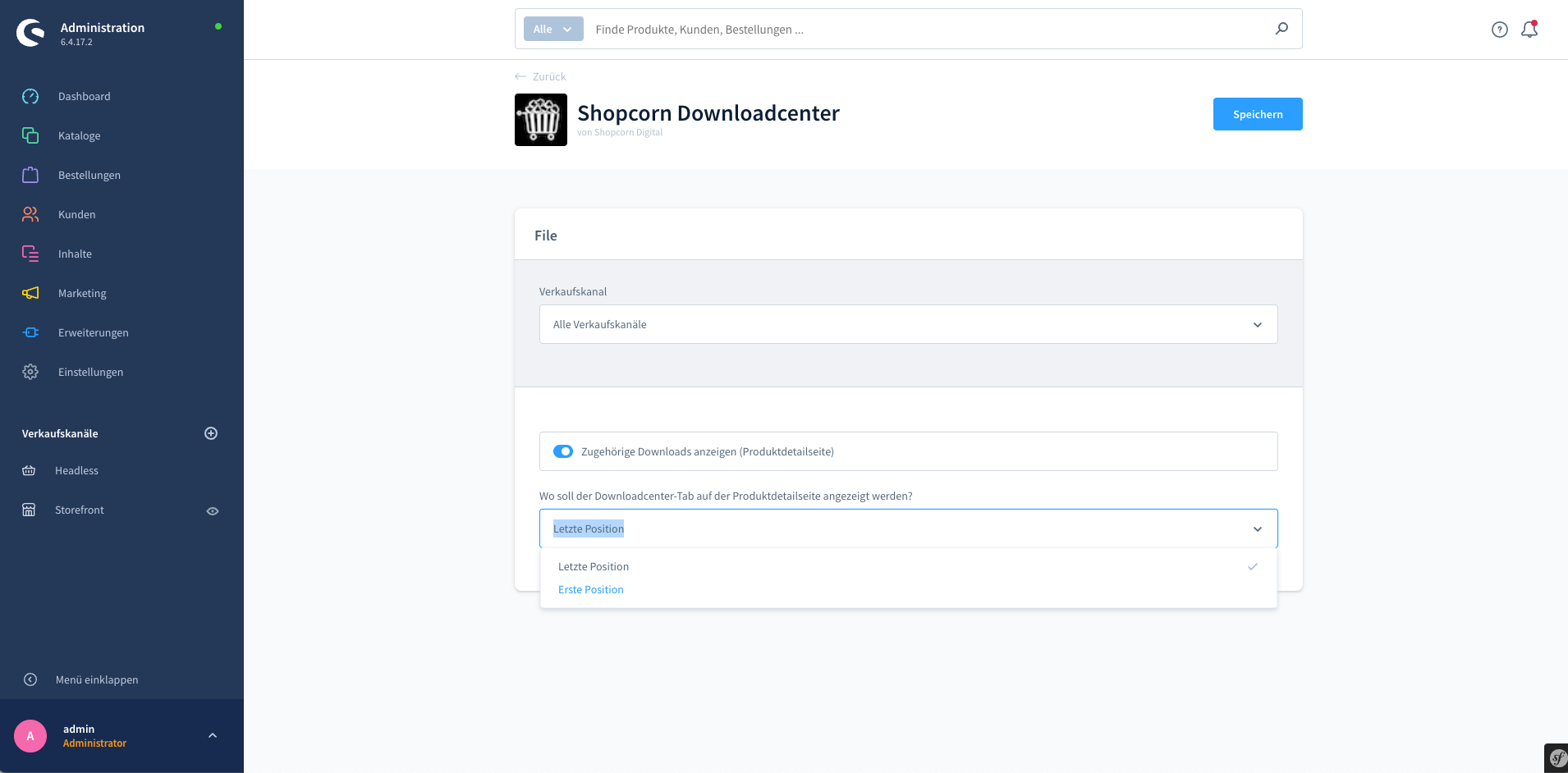
Task: Click the Administration title text
Action: (103, 27)
